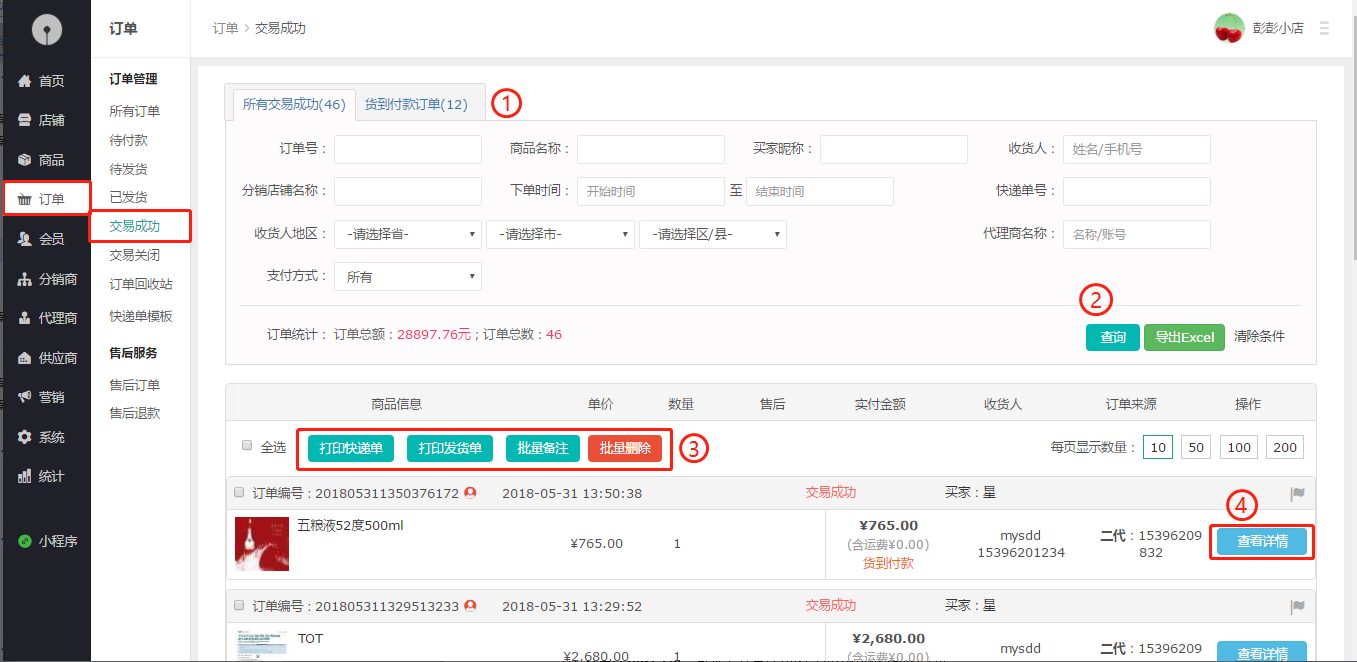
Task: Open the city (请选择市) dropdown
Action: tap(560, 235)
